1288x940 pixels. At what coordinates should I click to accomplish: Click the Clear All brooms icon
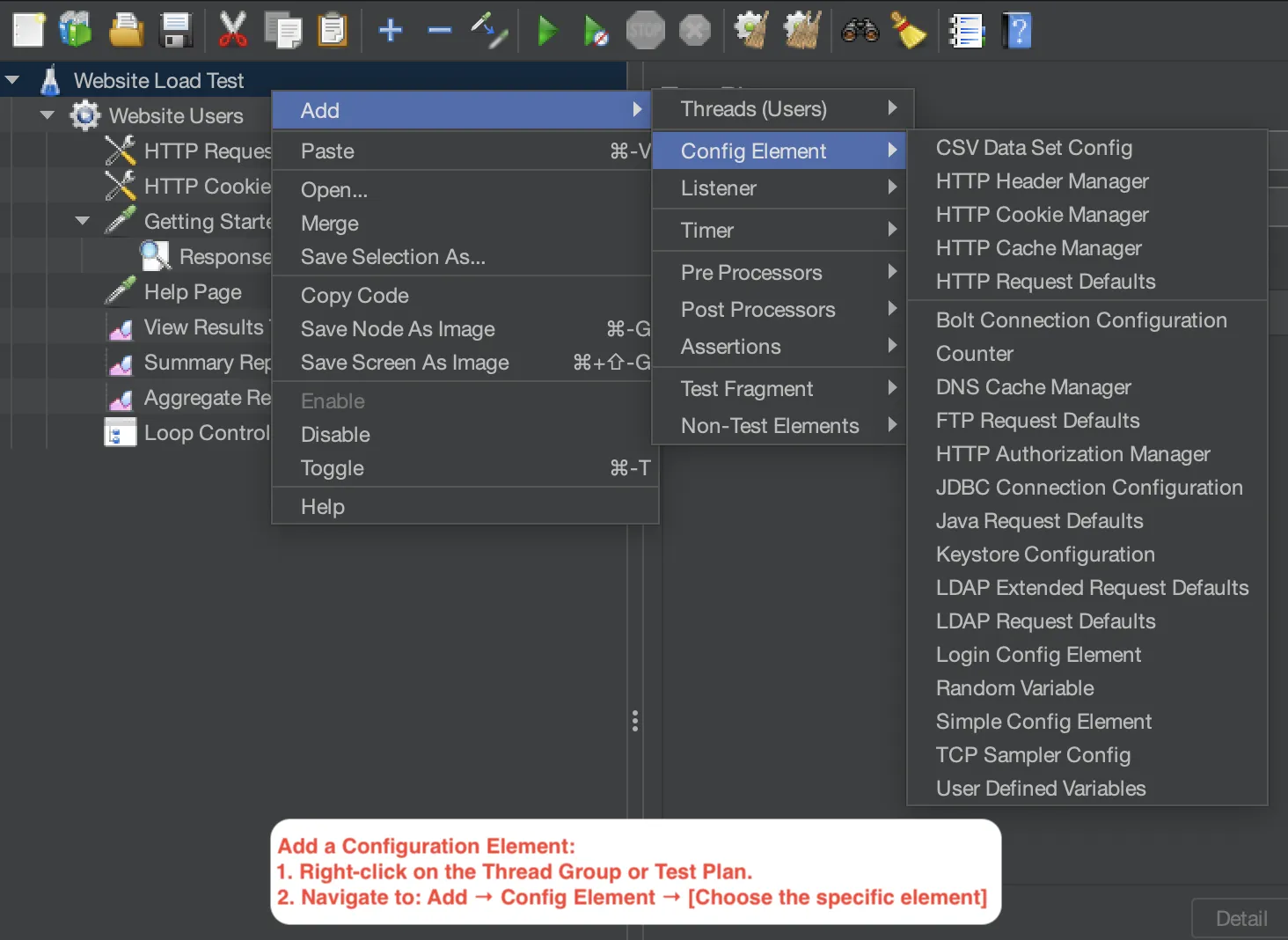pyautogui.click(x=801, y=30)
